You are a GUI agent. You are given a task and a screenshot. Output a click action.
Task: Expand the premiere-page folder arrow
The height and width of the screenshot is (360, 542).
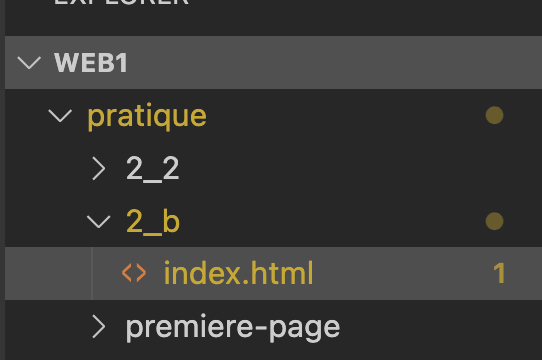coord(99,326)
